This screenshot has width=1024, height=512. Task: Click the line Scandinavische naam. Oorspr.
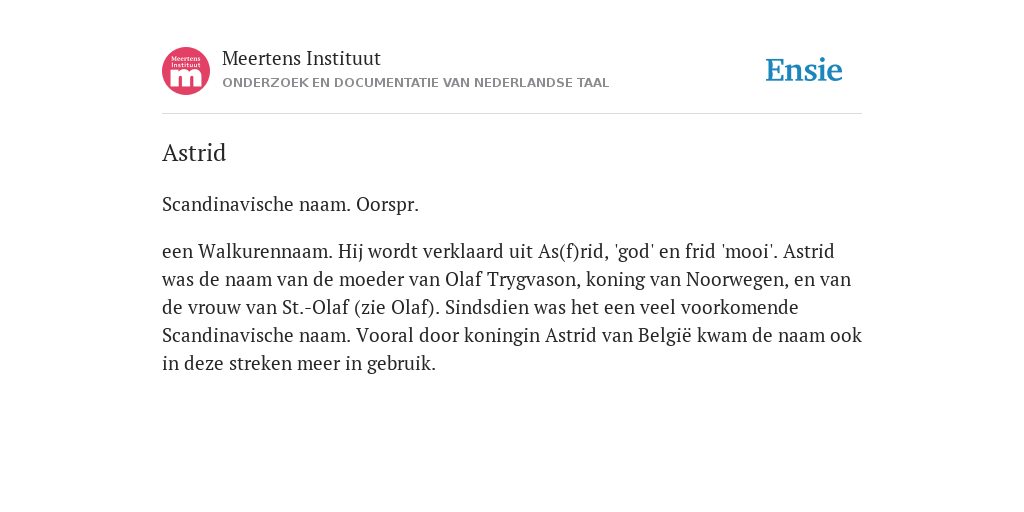(x=291, y=204)
